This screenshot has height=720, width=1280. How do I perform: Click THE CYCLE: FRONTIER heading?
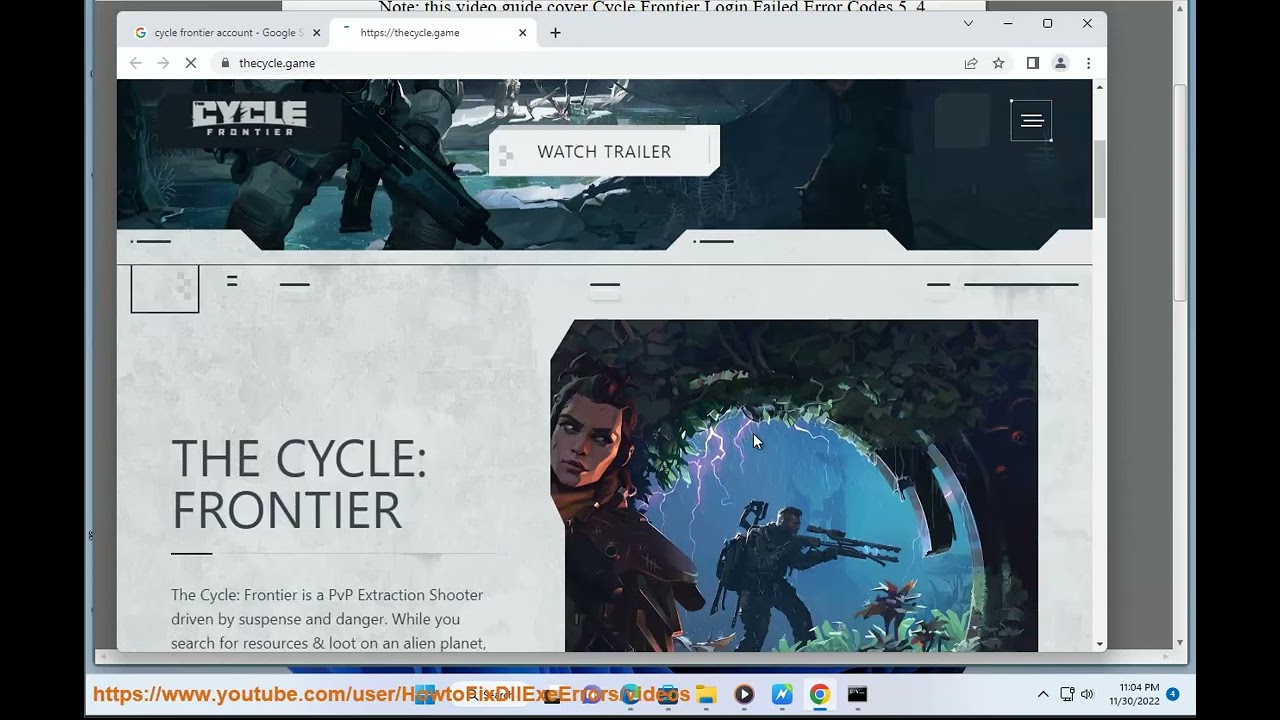pyautogui.click(x=299, y=484)
